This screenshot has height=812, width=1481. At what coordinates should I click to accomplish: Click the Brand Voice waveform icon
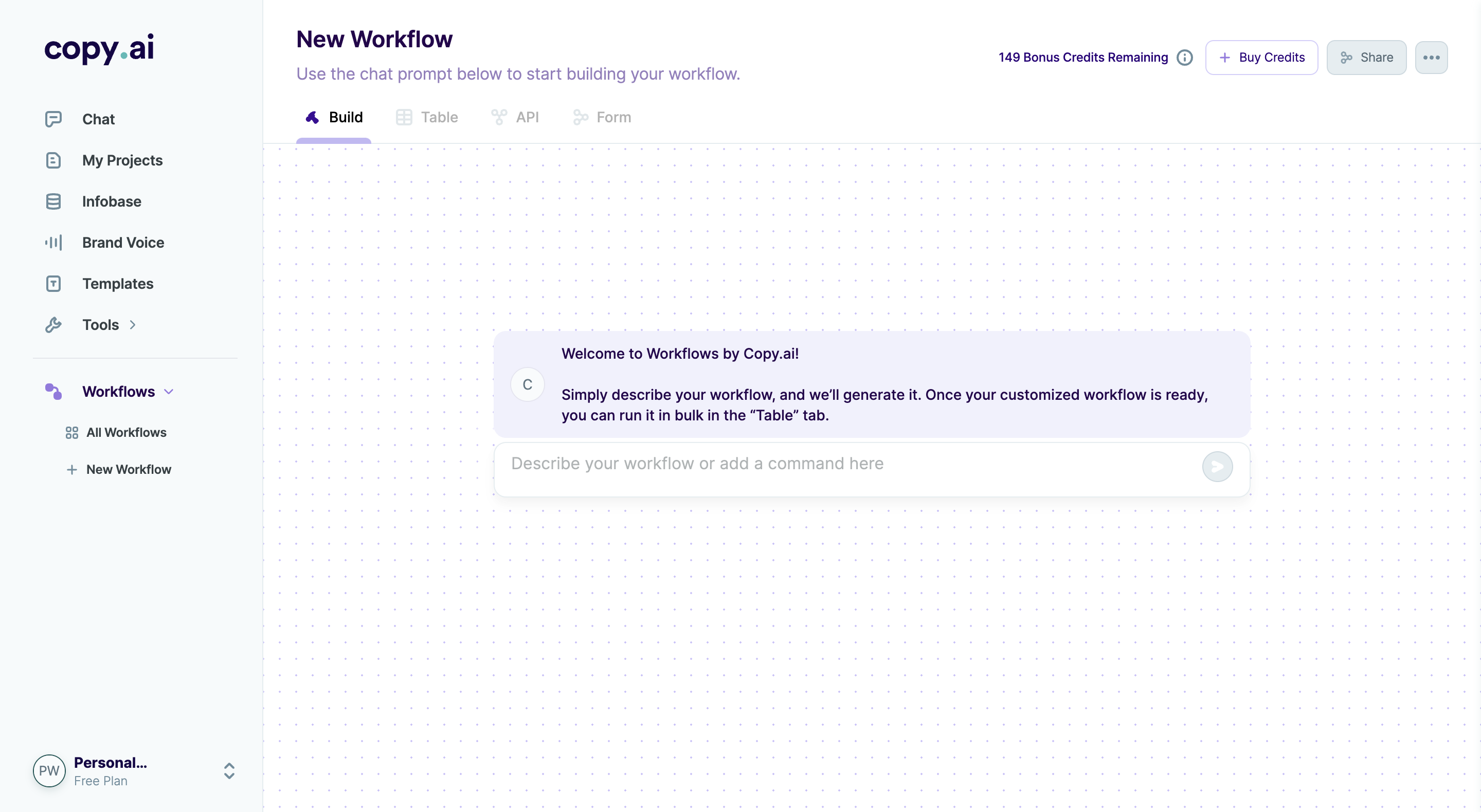(53, 243)
